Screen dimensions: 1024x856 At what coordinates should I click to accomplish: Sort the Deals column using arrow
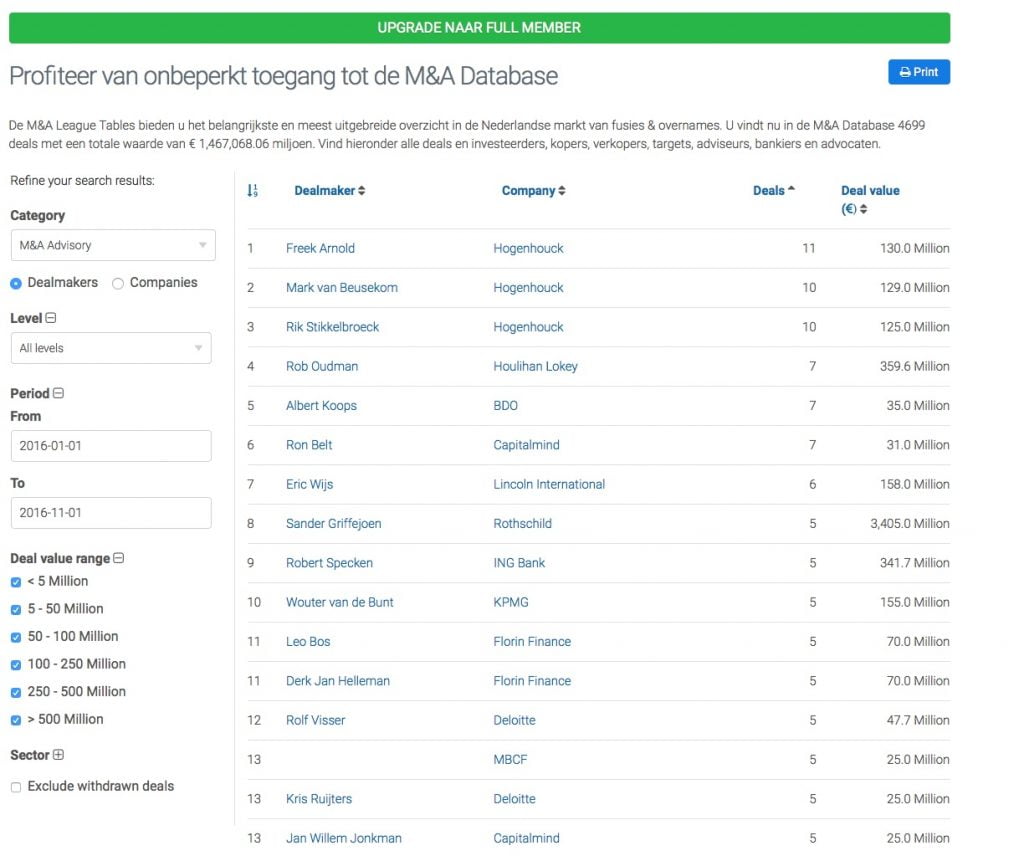[x=791, y=189]
